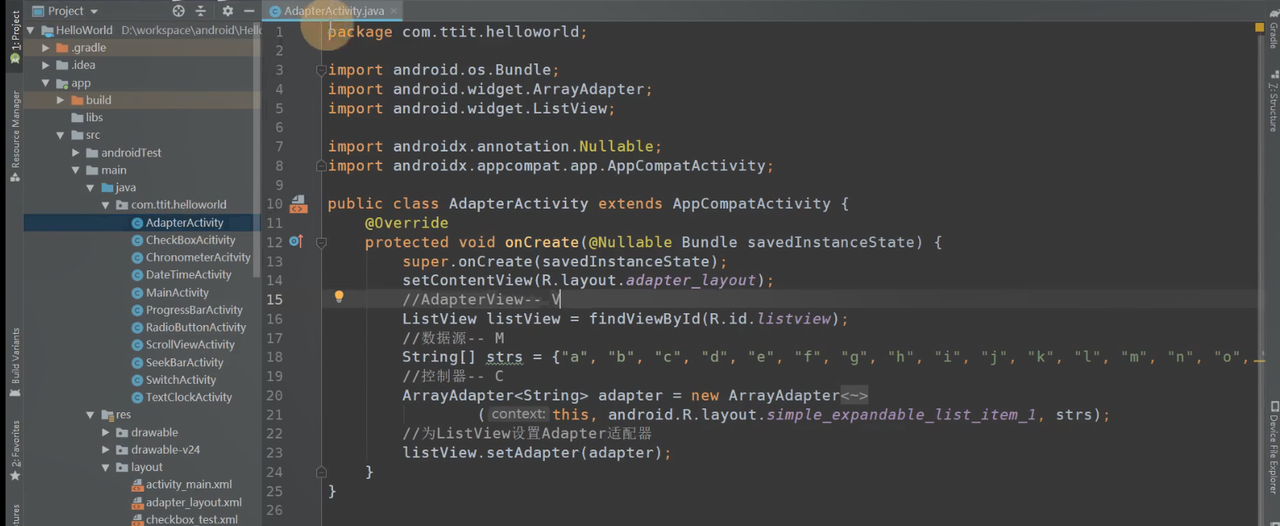Collapse the com.ttit.helloworld package
1280x526 pixels.
106,205
